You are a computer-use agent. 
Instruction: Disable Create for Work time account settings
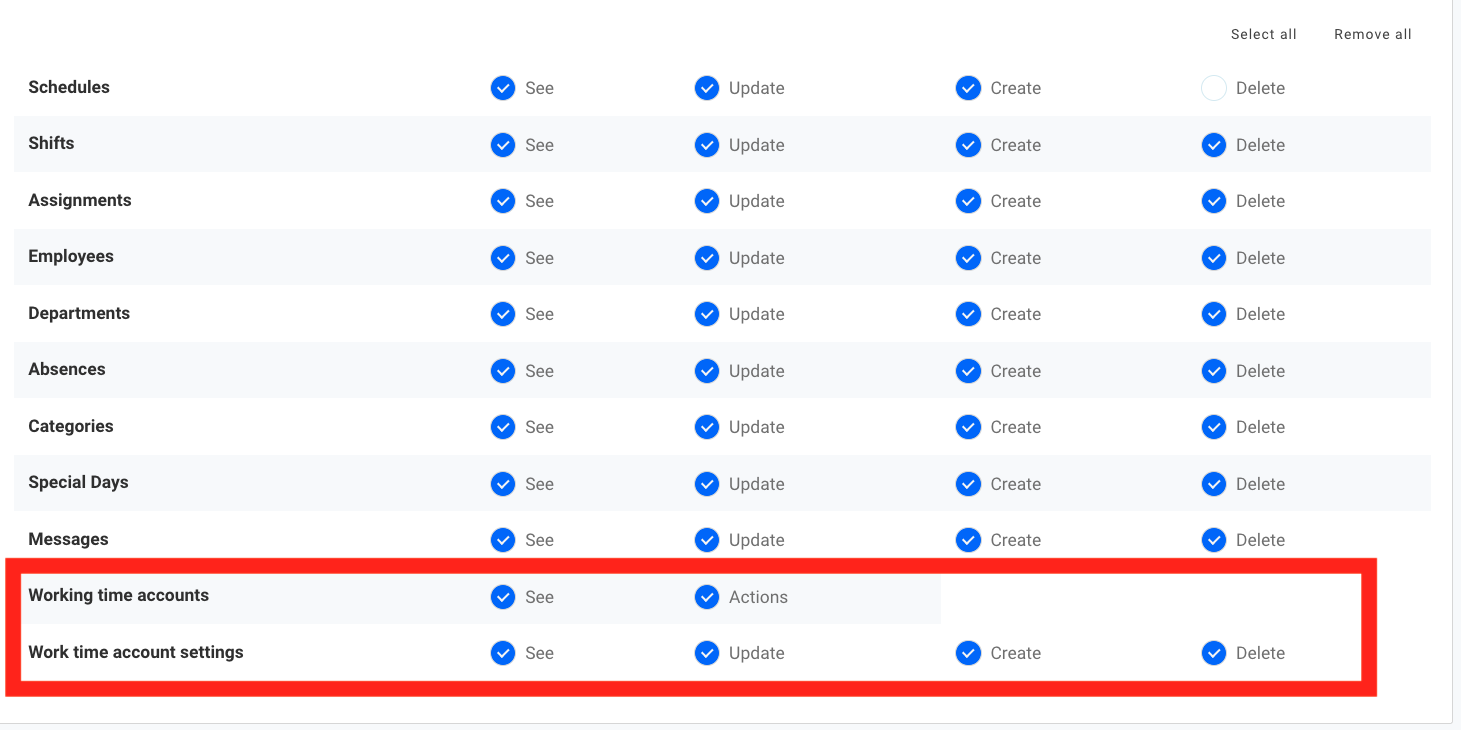click(968, 653)
